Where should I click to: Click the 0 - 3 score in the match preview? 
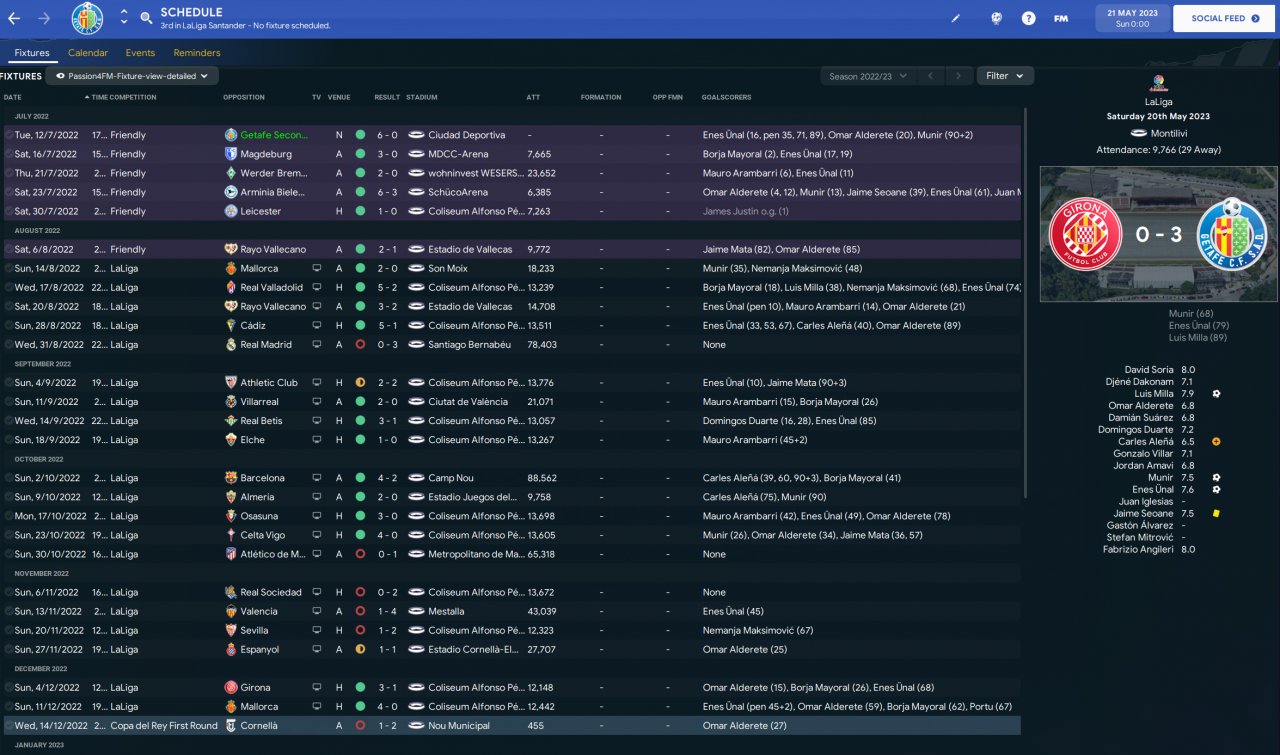tap(1159, 234)
